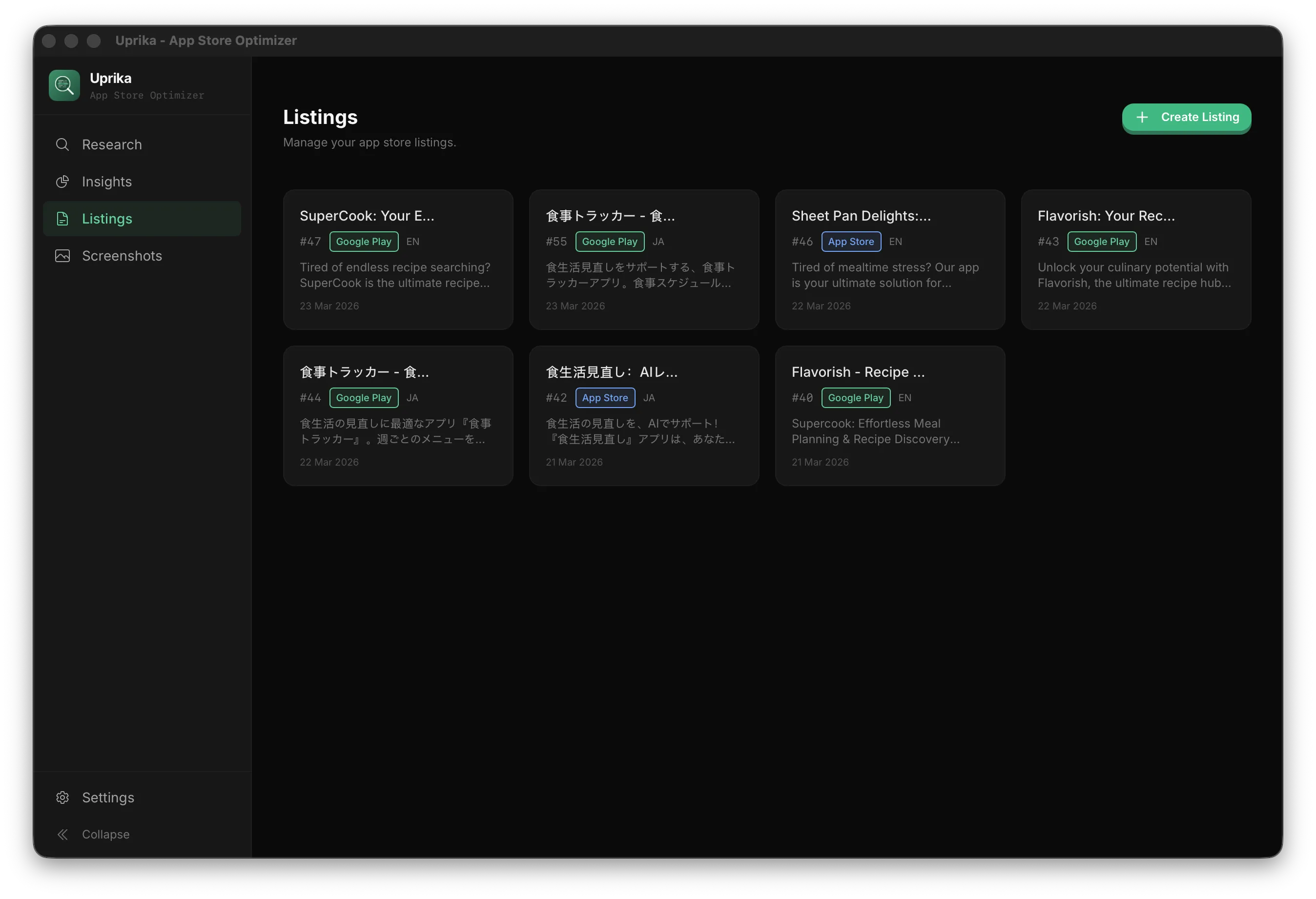
Task: Click the Google Play badge on listing #55
Action: (609, 241)
